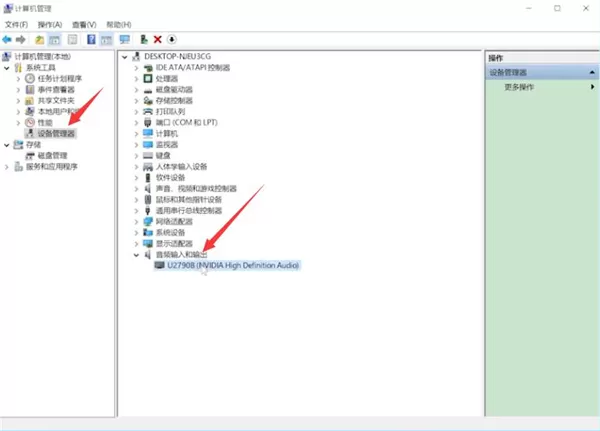
Task: Select the 通用串行总线控制器 label
Action: pos(189,211)
